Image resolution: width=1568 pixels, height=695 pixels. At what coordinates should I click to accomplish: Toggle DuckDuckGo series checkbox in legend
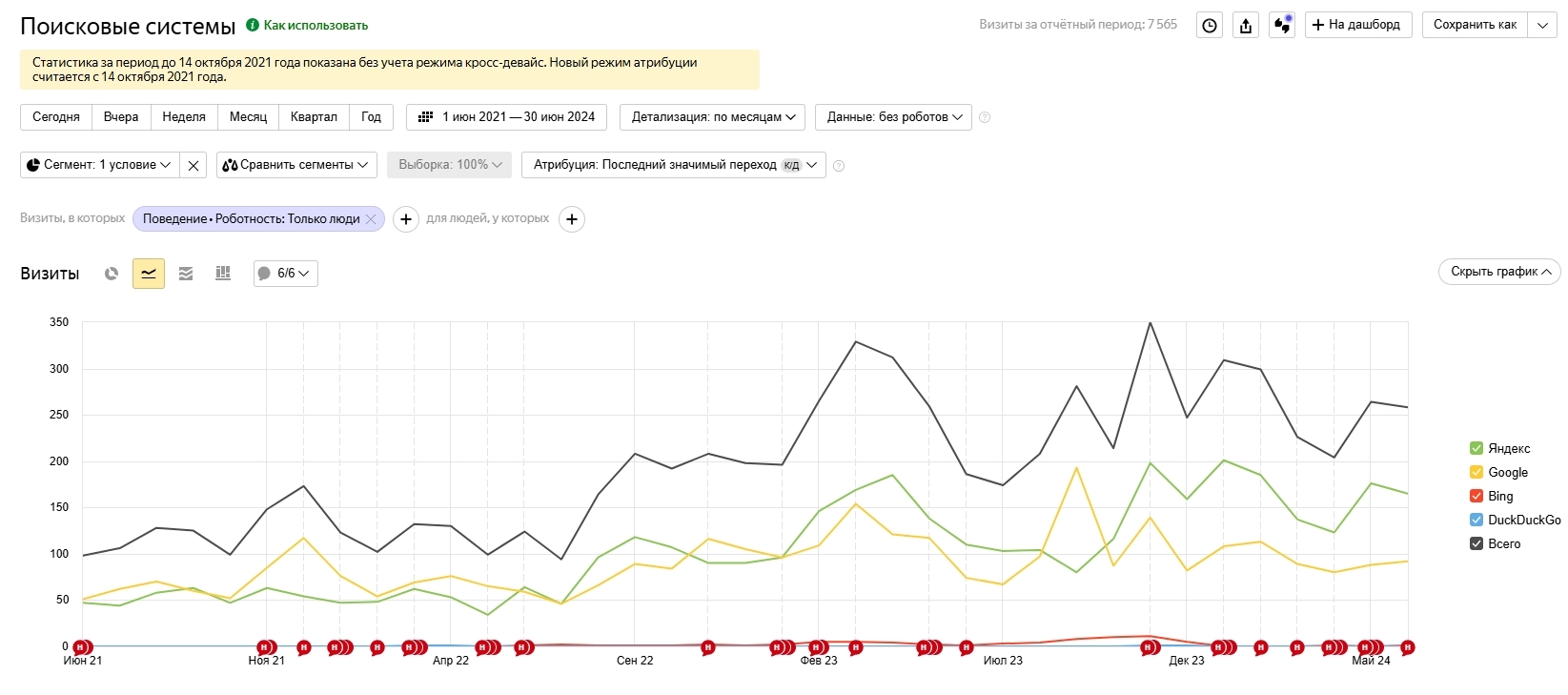1476,520
